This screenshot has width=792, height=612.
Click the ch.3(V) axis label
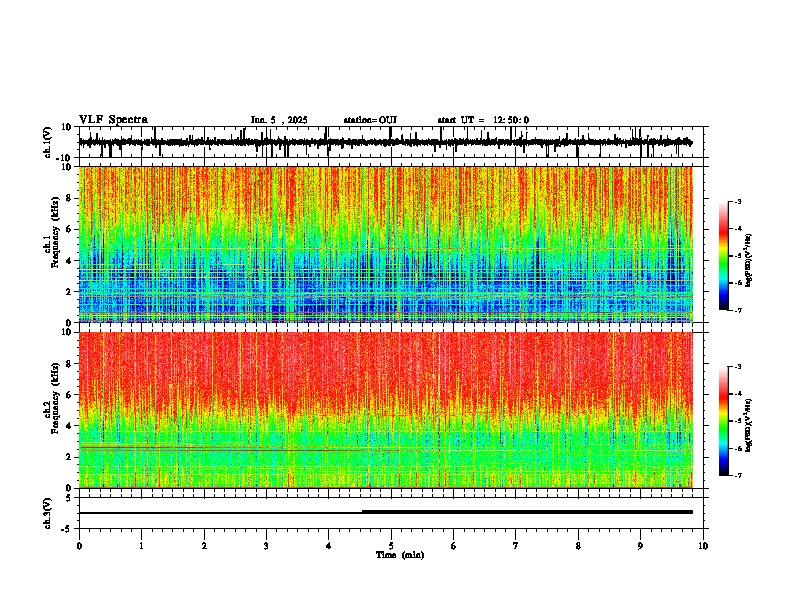48,513
